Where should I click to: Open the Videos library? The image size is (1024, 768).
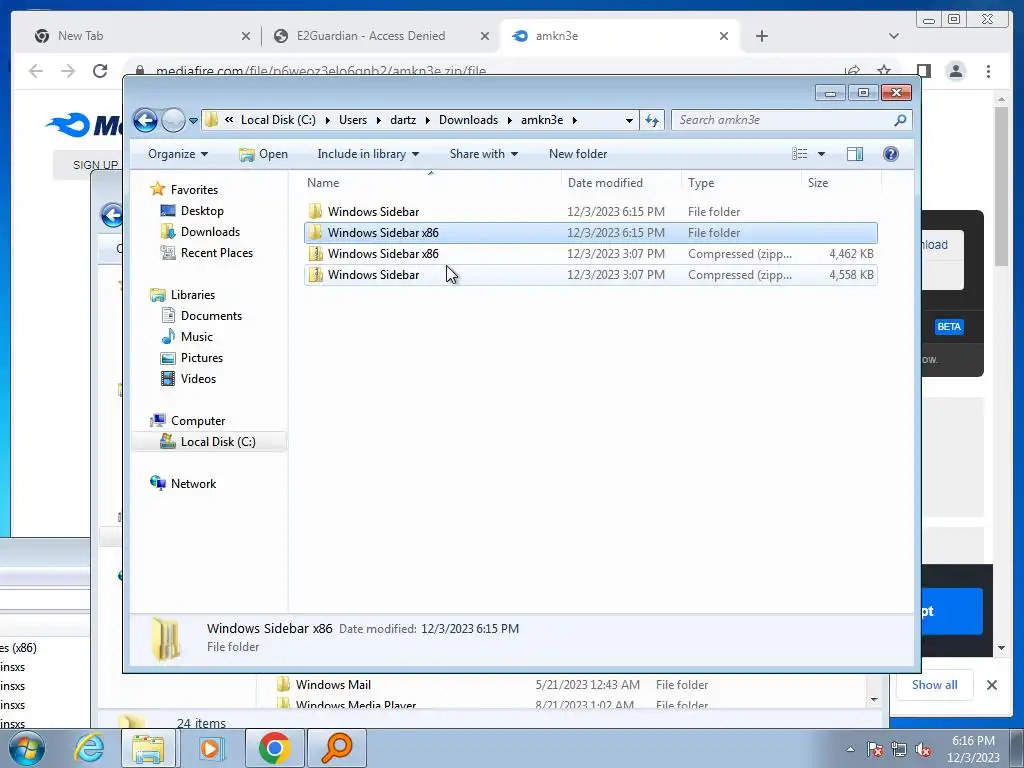coord(198,379)
